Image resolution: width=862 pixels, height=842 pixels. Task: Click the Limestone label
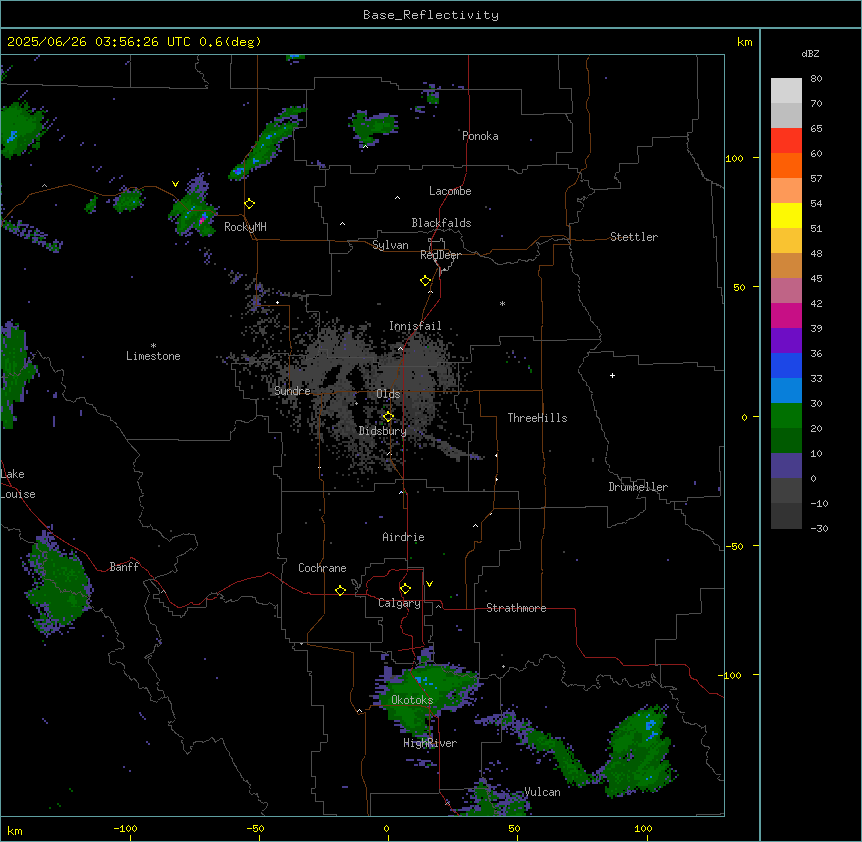[x=153, y=356]
